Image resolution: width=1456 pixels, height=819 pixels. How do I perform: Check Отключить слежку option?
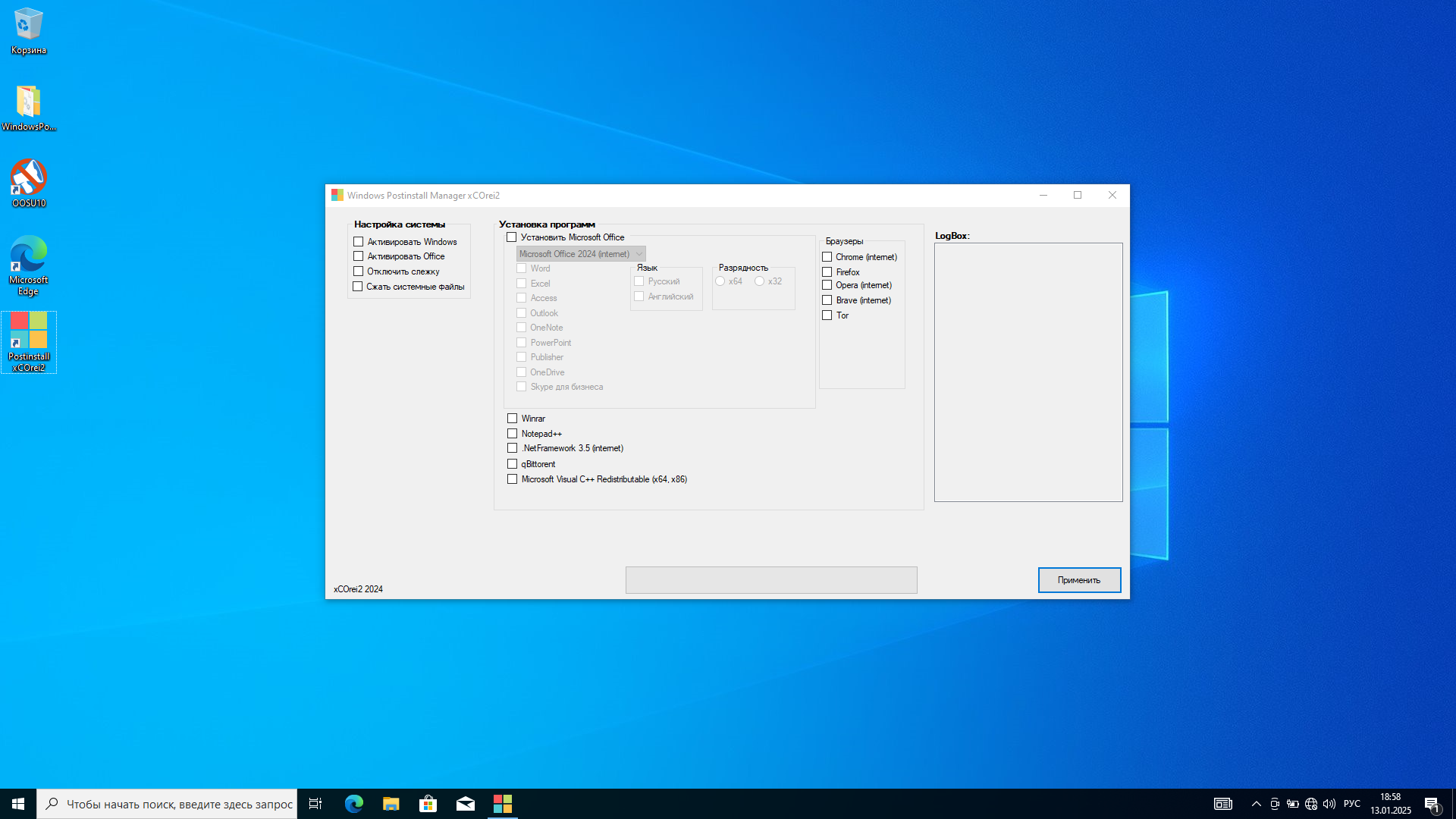point(358,271)
